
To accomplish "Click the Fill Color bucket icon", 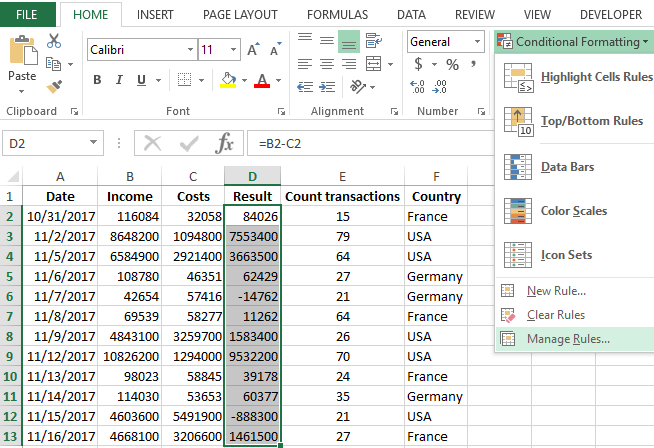I will pyautogui.click(x=227, y=80).
